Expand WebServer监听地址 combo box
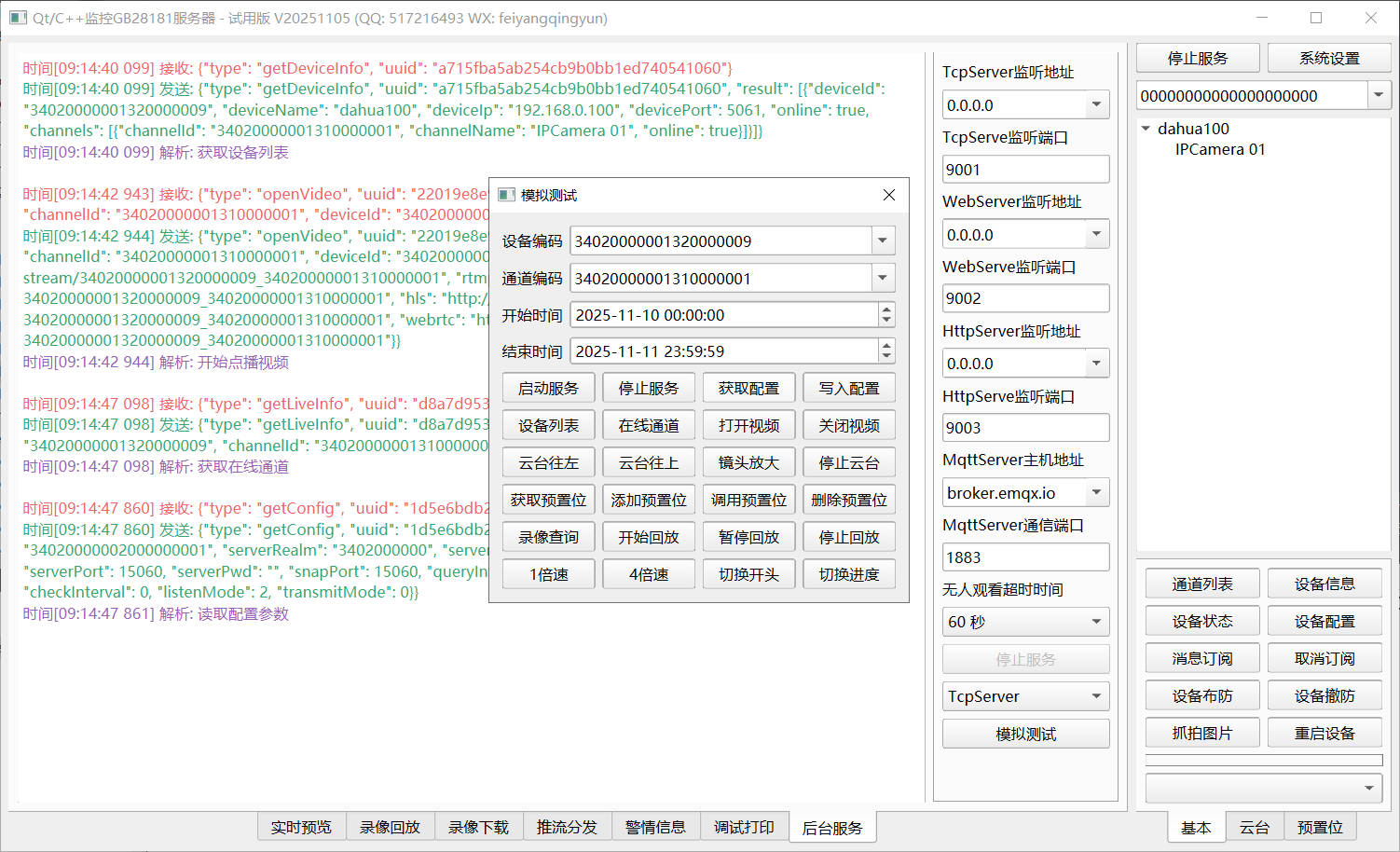 tap(1097, 235)
